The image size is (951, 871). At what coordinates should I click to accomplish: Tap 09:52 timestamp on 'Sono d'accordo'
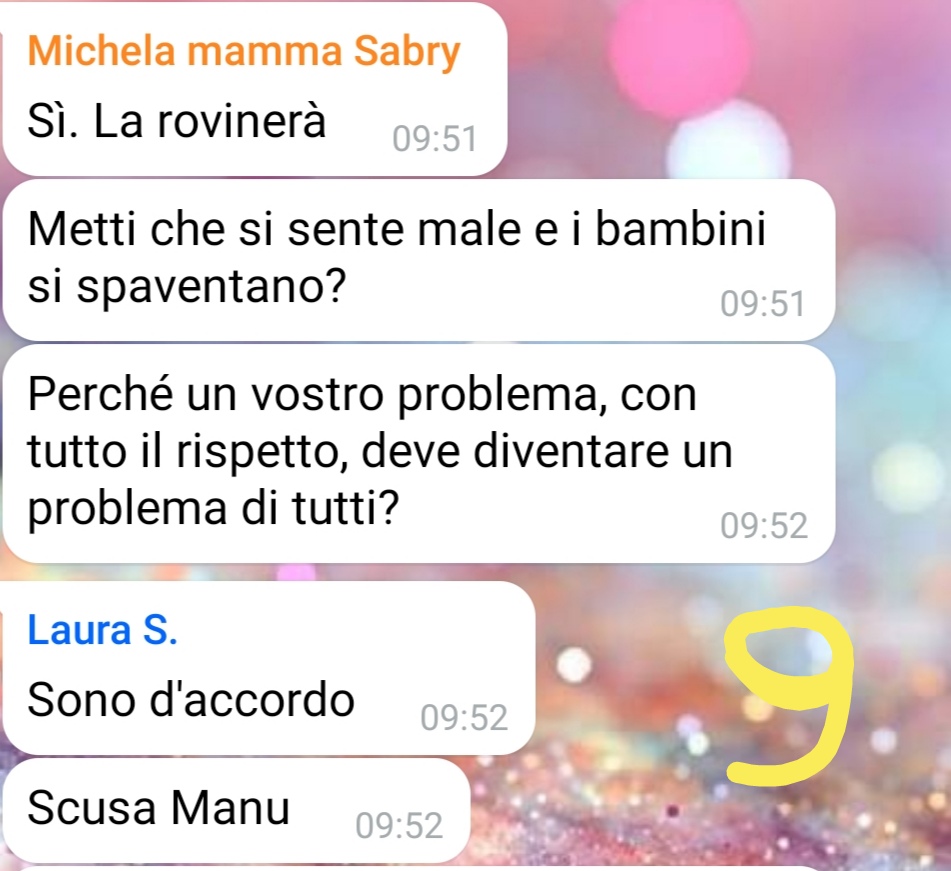[464, 718]
